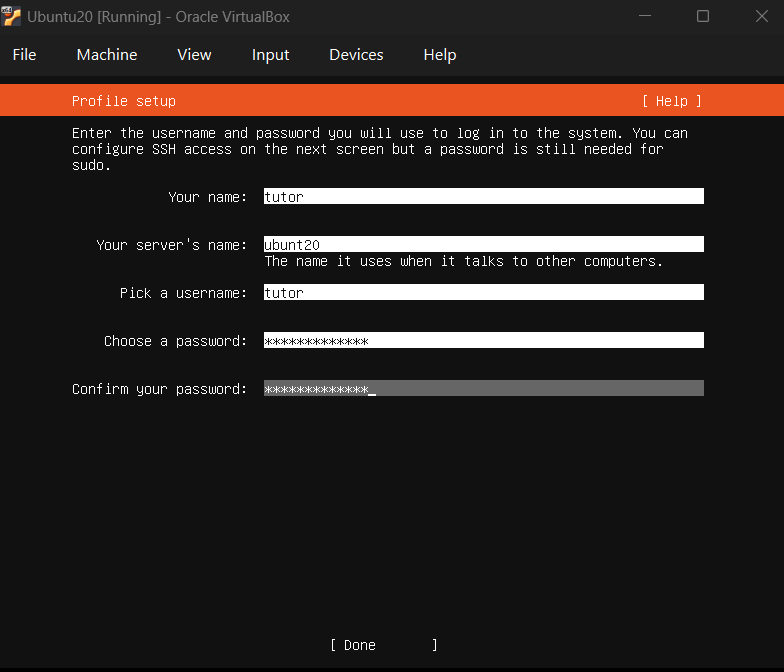Viewport: 784px width, 672px height.
Task: Open the Input menu
Action: coord(270,54)
